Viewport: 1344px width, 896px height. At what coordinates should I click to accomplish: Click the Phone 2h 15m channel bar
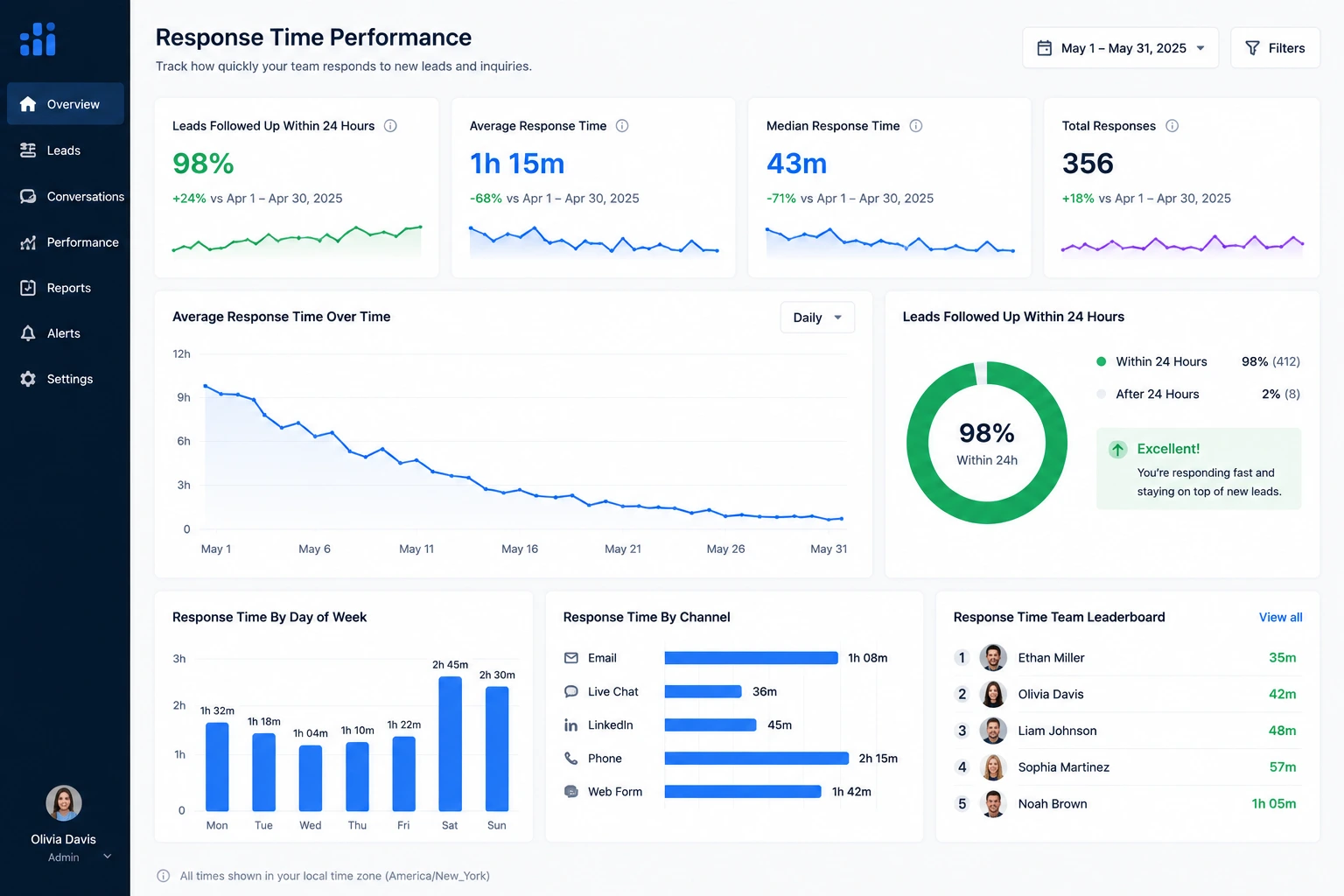tap(757, 759)
